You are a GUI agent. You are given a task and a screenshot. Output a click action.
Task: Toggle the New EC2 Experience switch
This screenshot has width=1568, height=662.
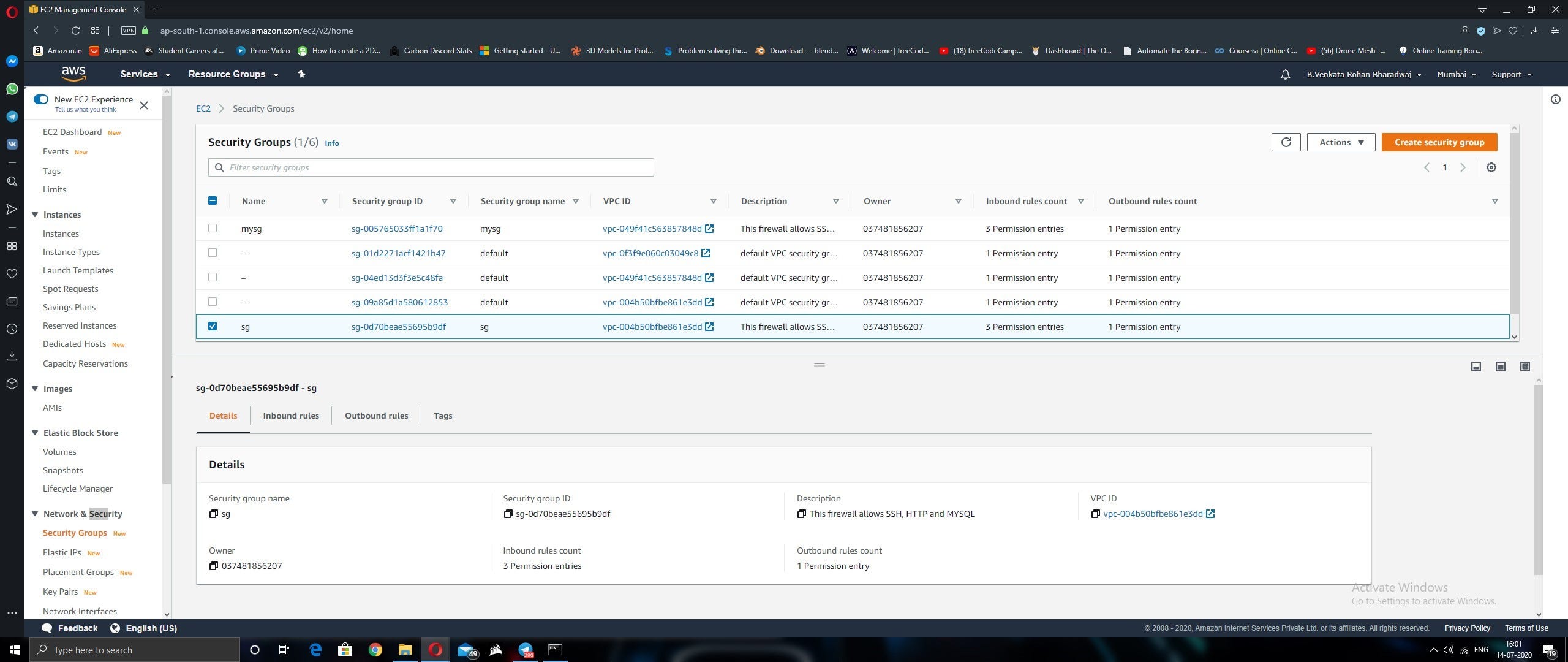pos(41,99)
